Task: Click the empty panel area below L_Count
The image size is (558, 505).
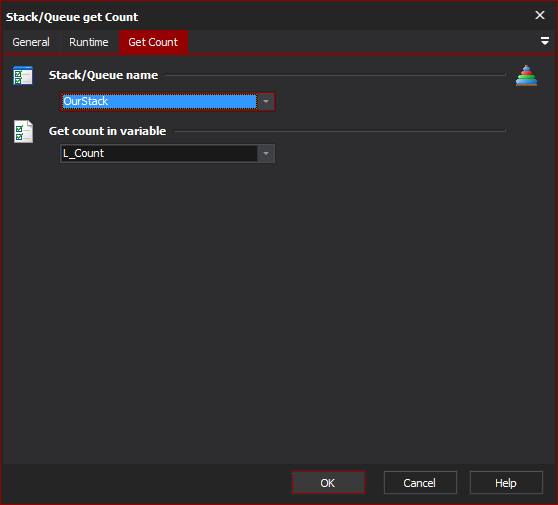Action: (x=279, y=313)
